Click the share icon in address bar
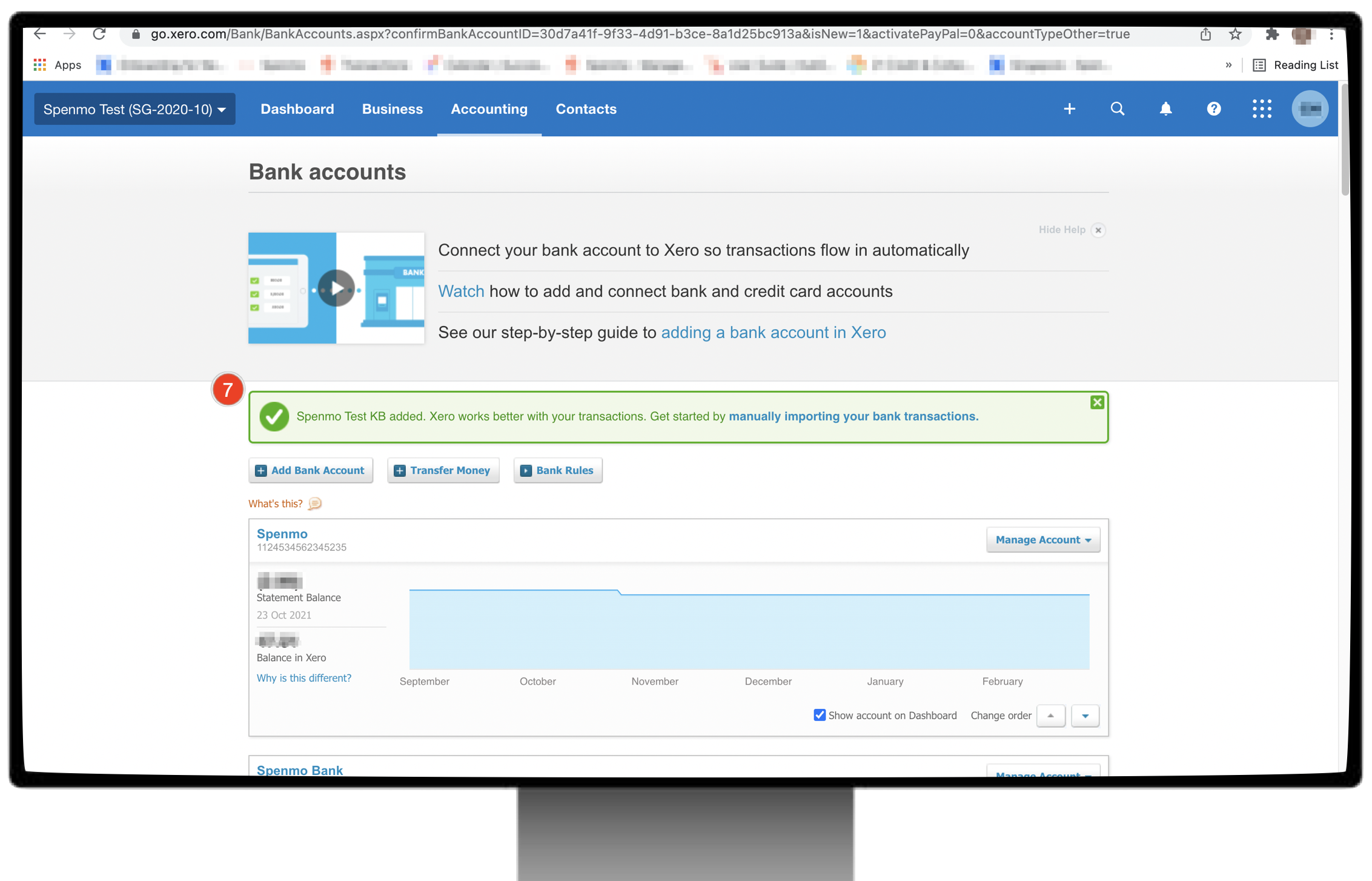Viewport: 1372px width, 881px height. point(1205,35)
